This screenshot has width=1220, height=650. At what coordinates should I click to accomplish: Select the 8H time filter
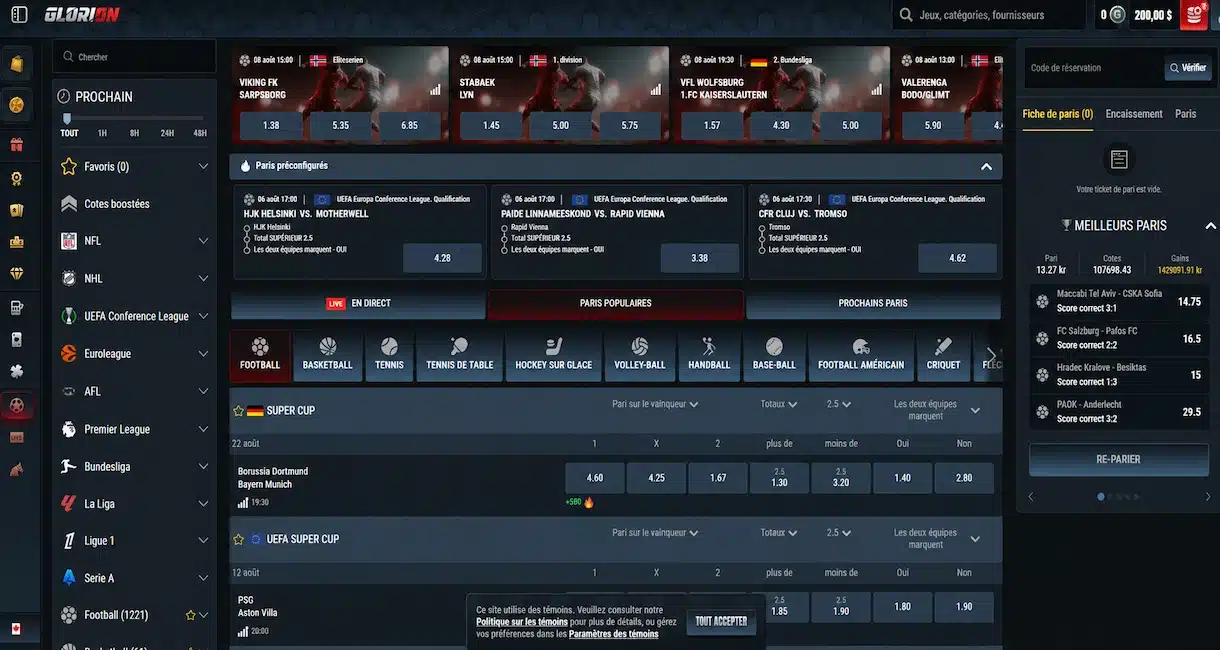(x=134, y=133)
